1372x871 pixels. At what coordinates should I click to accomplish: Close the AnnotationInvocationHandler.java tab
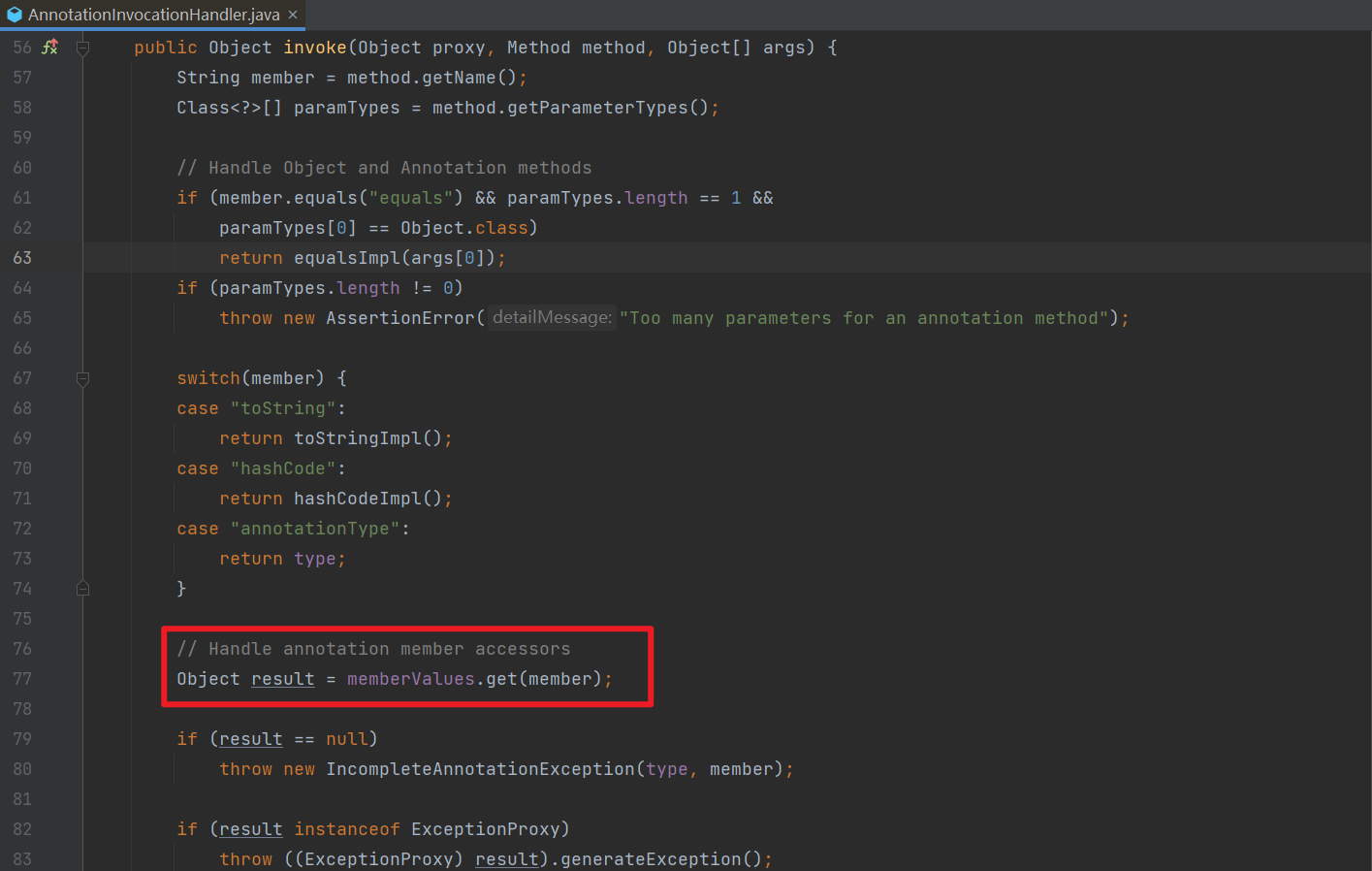pos(292,15)
